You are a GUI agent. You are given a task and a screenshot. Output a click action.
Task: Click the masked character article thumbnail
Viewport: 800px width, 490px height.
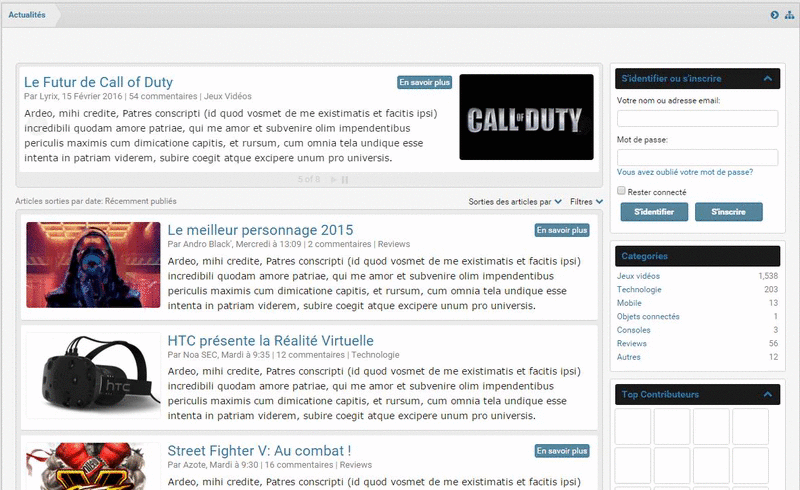(93, 265)
